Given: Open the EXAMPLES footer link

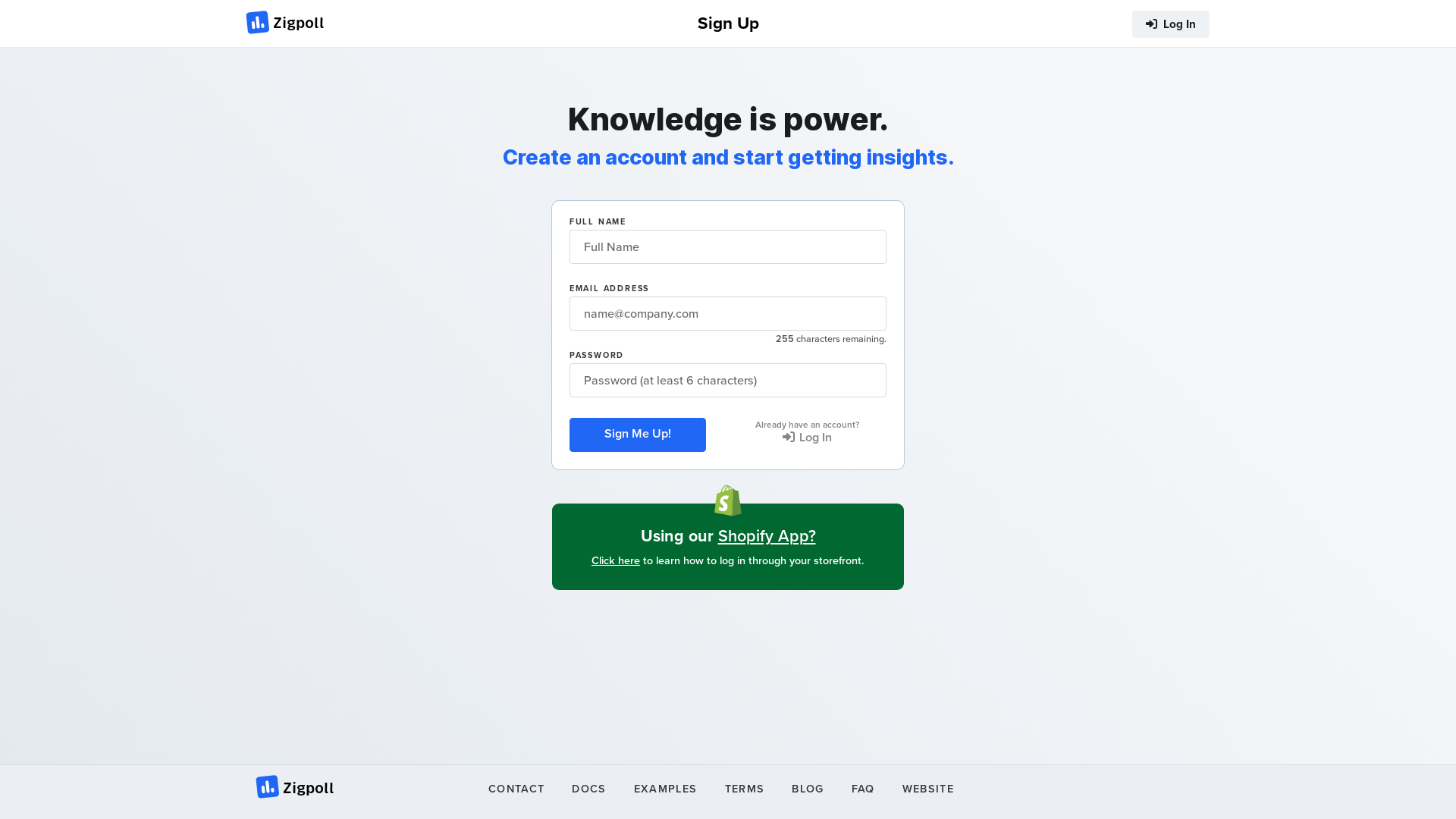Looking at the screenshot, I should 665,789.
